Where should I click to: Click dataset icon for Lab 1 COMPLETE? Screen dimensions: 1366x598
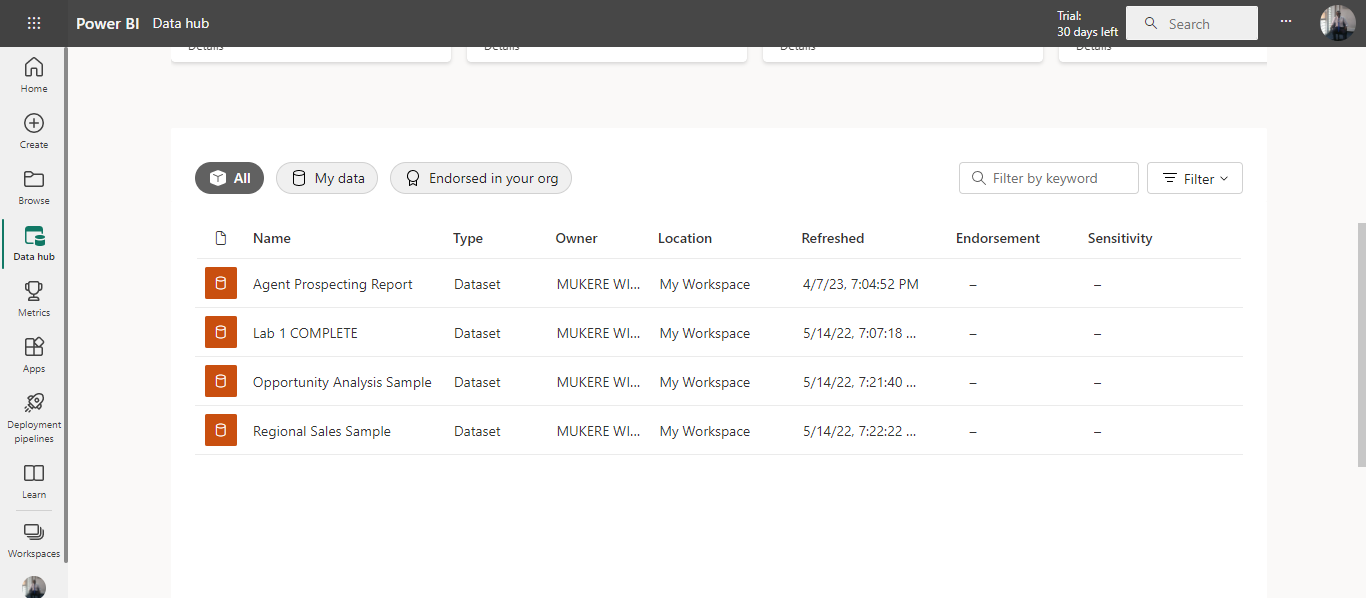(221, 333)
